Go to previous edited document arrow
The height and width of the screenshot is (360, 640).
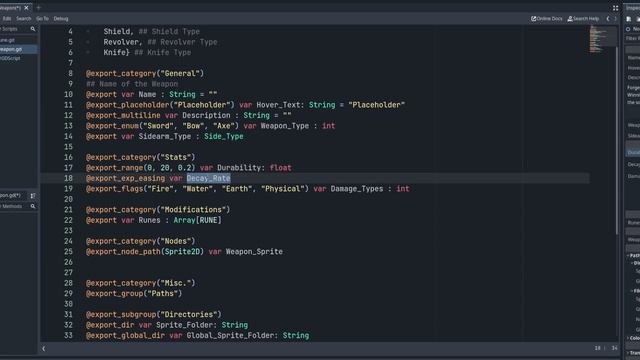pyautogui.click(x=608, y=19)
